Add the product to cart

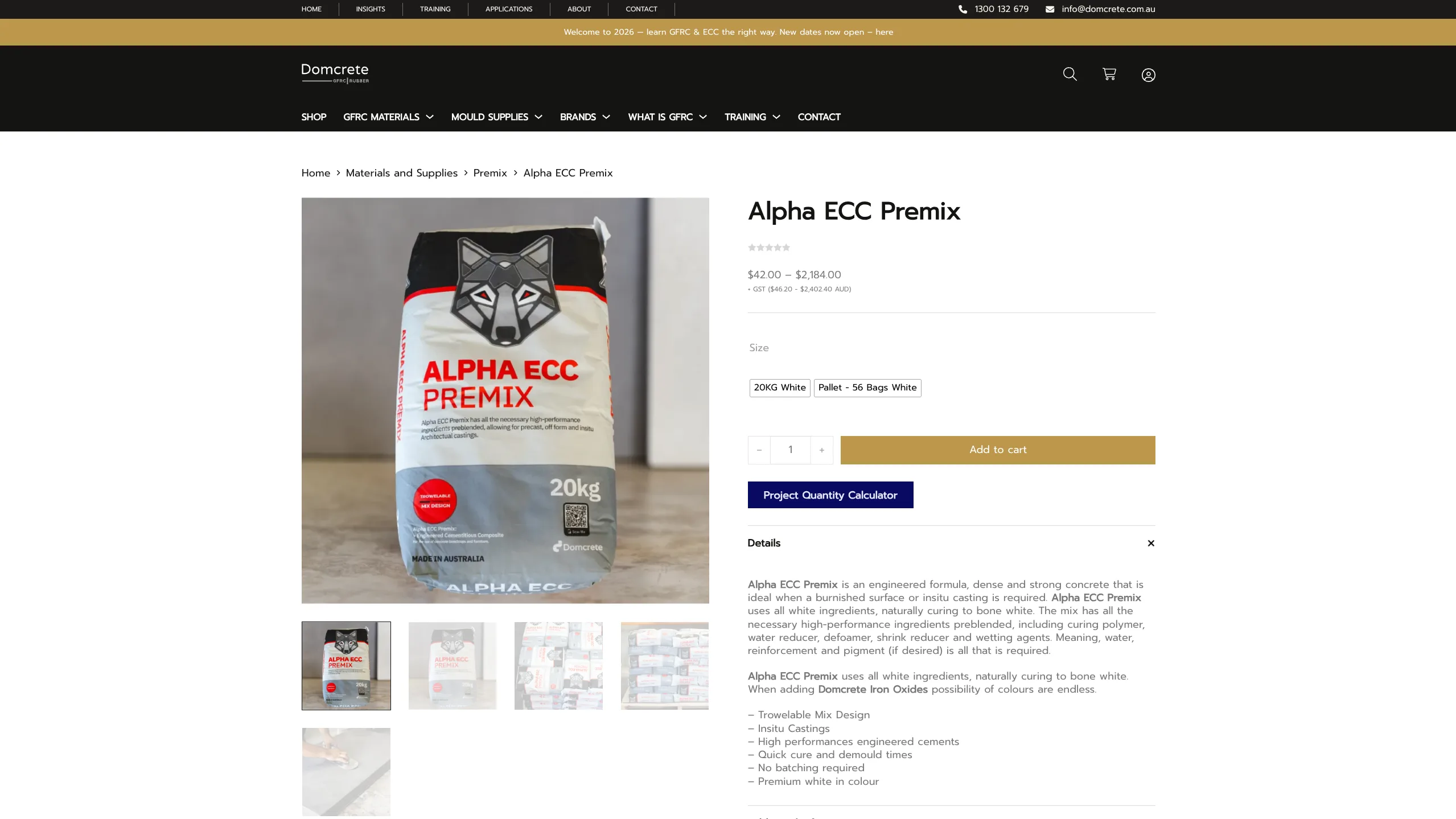pyautogui.click(x=997, y=450)
